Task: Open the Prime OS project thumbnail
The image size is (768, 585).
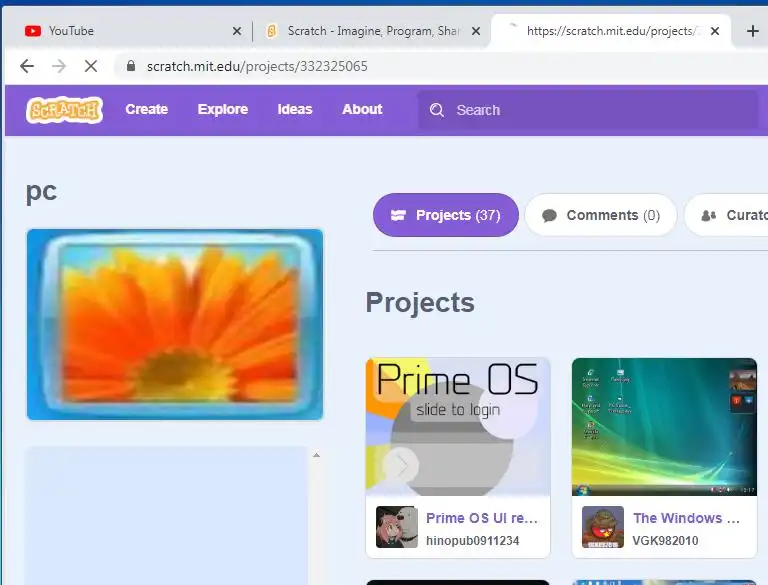Action: point(458,427)
